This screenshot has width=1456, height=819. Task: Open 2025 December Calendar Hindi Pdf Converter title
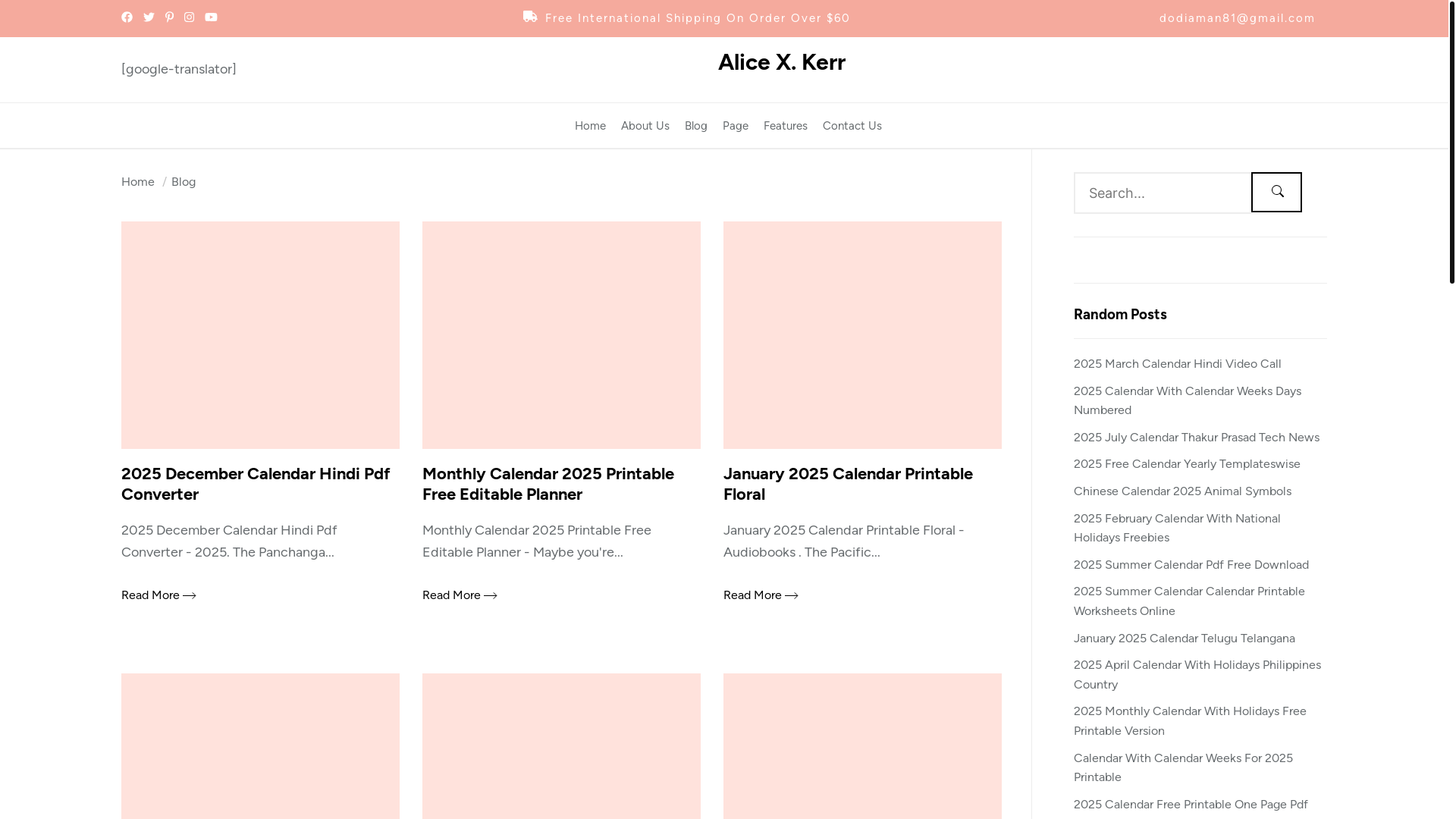click(x=256, y=484)
